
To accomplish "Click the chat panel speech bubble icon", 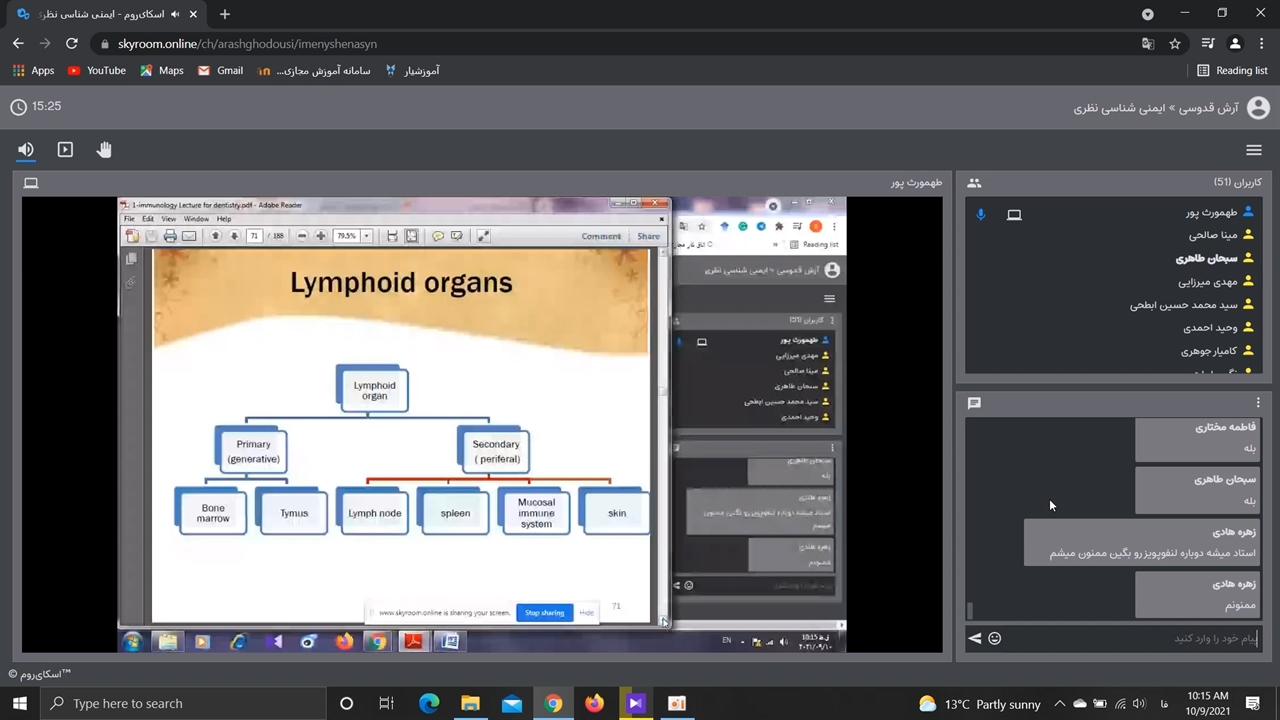I will [x=974, y=403].
